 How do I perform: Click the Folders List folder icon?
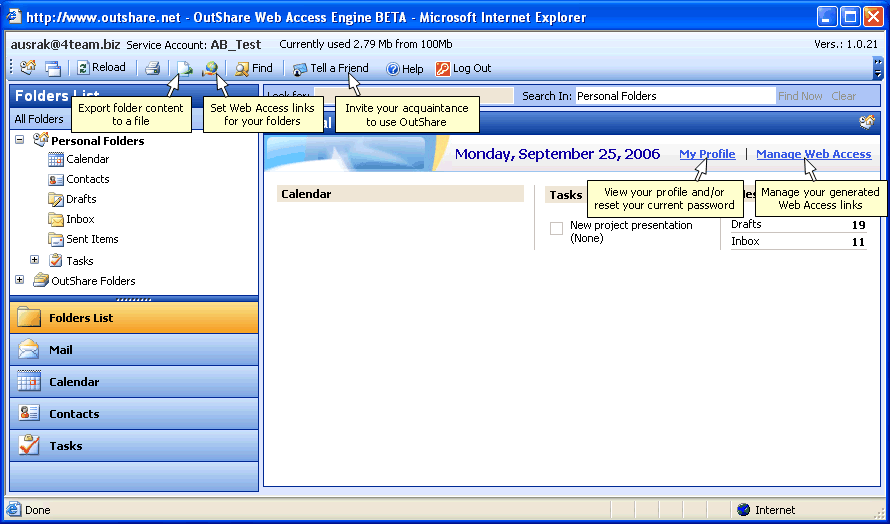point(28,317)
